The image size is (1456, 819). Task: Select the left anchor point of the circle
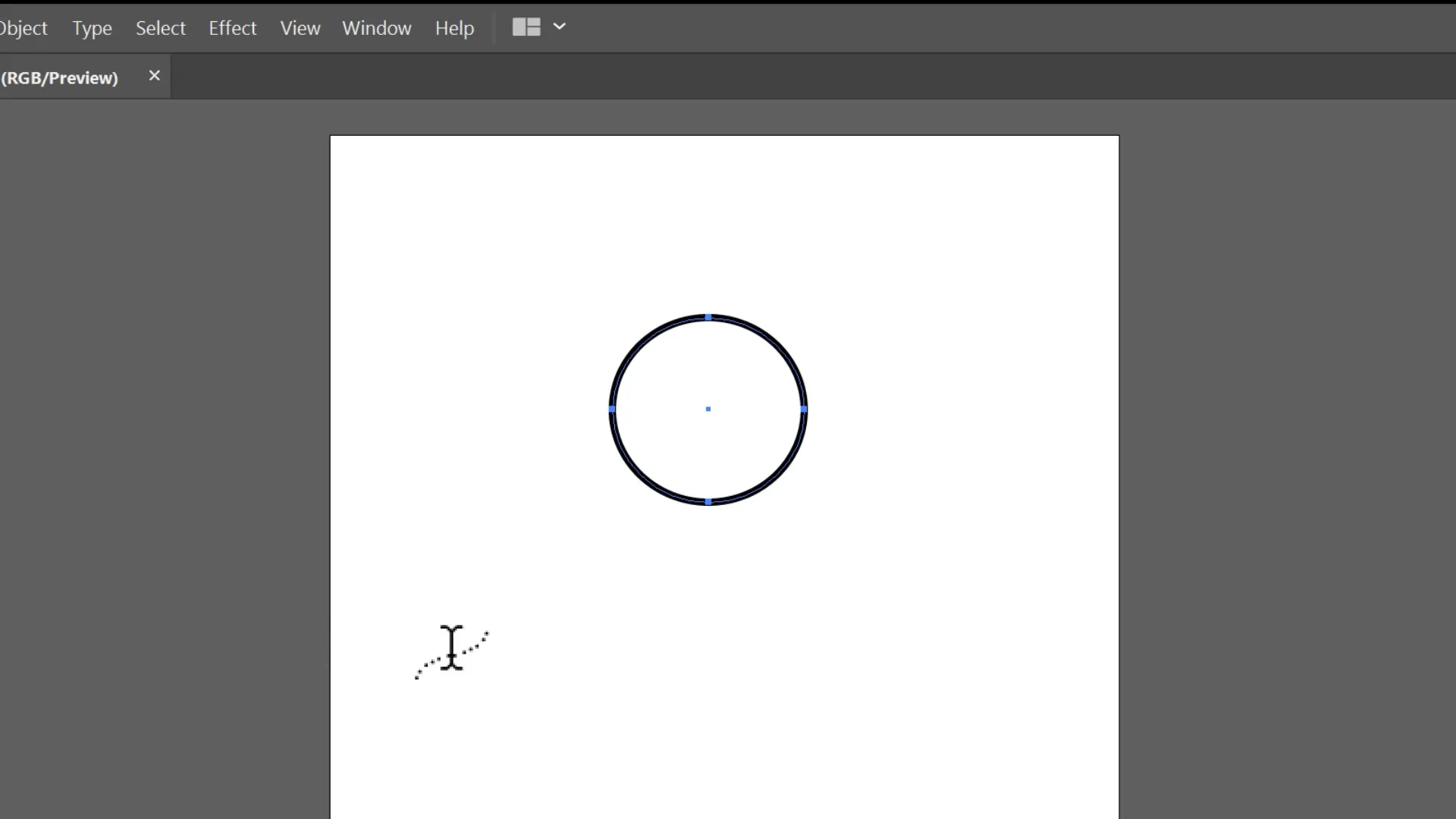pyautogui.click(x=612, y=409)
